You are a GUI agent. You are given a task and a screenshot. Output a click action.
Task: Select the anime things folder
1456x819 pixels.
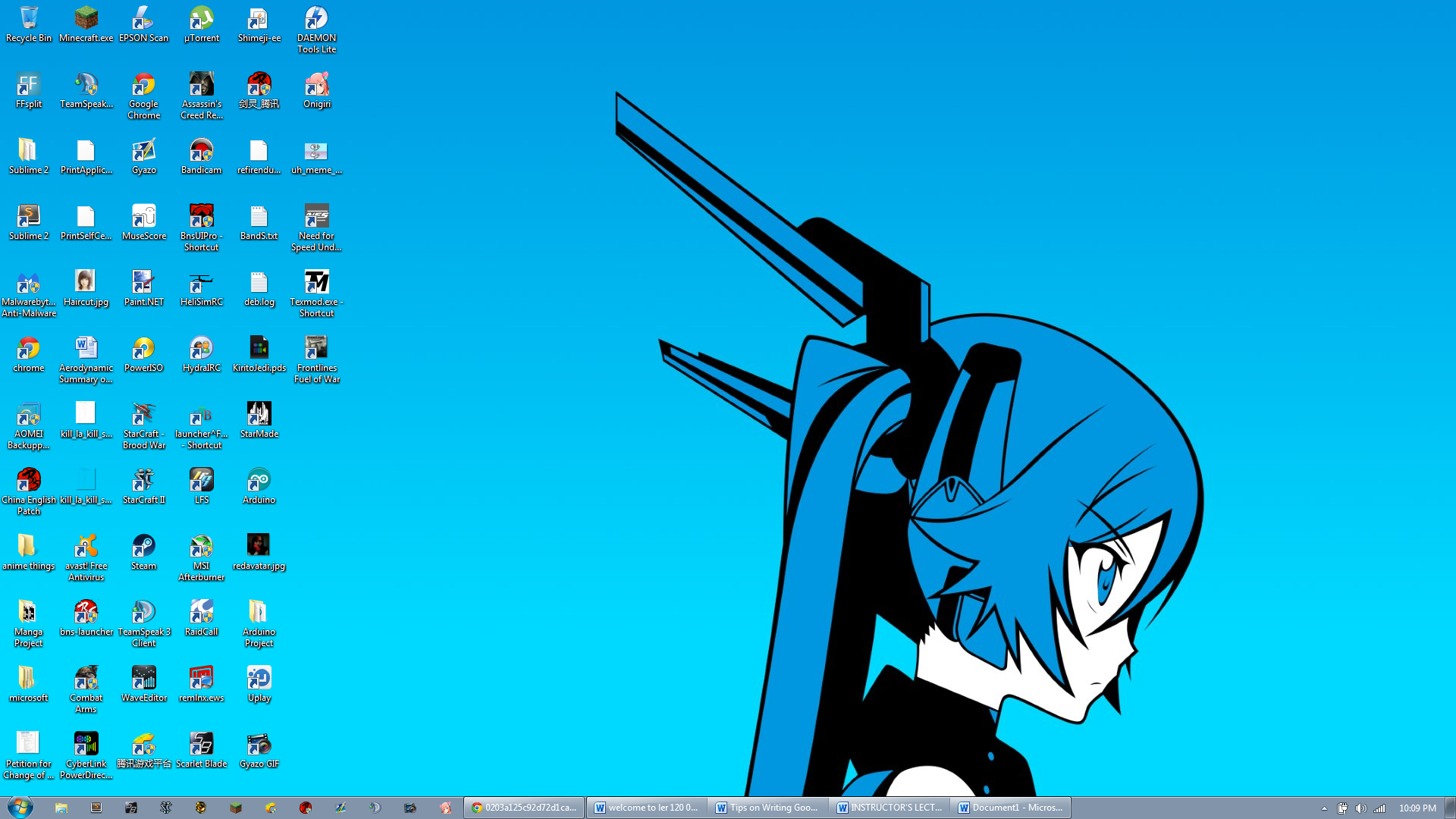[29, 552]
